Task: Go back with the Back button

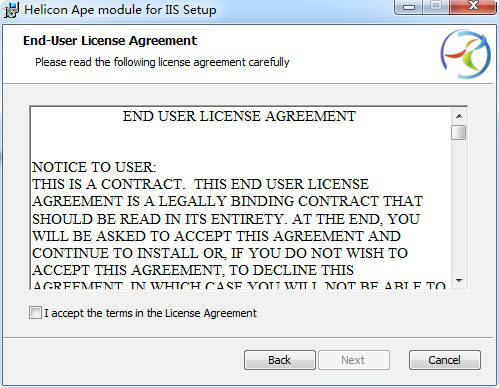Action: [280, 360]
